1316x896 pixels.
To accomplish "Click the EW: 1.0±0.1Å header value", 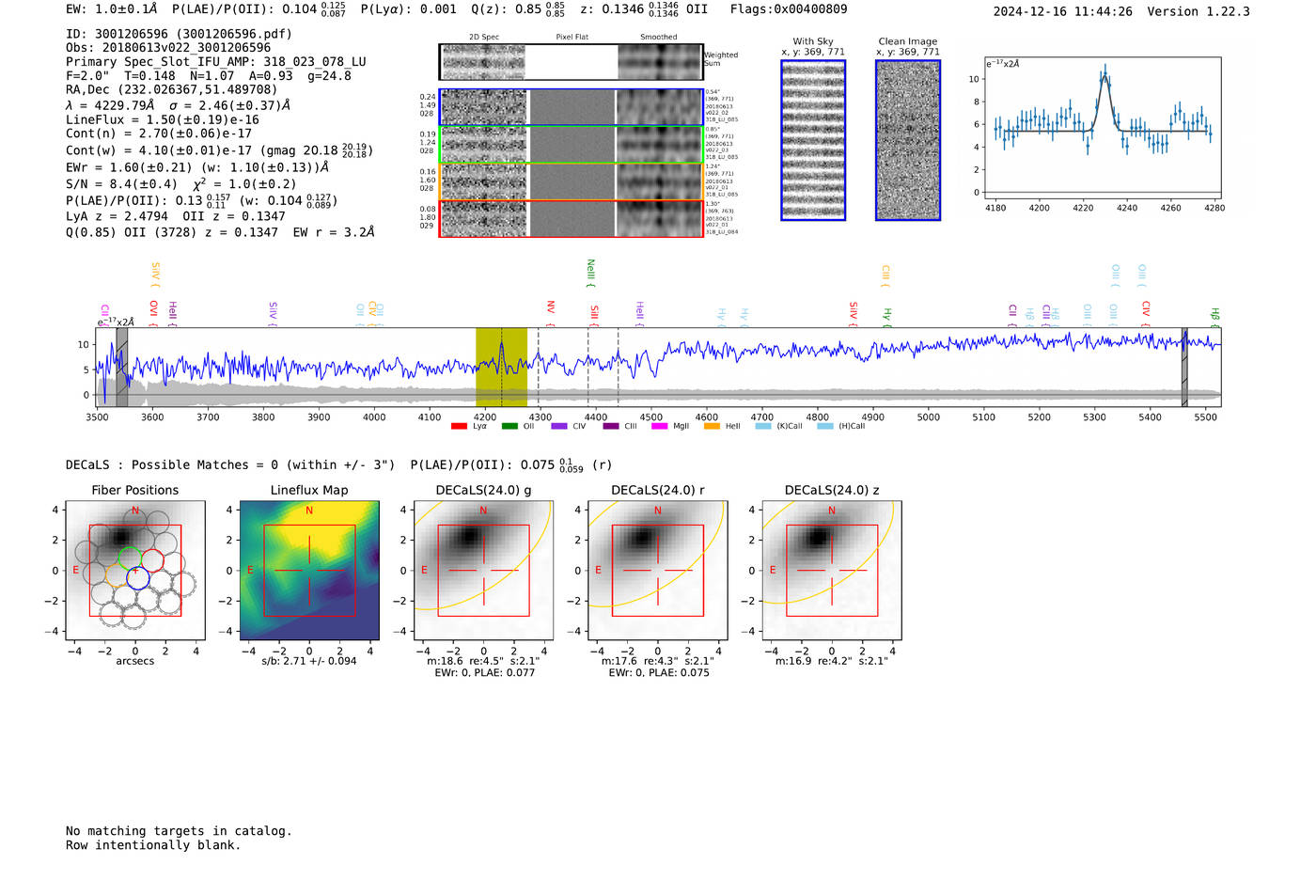I will (x=112, y=9).
